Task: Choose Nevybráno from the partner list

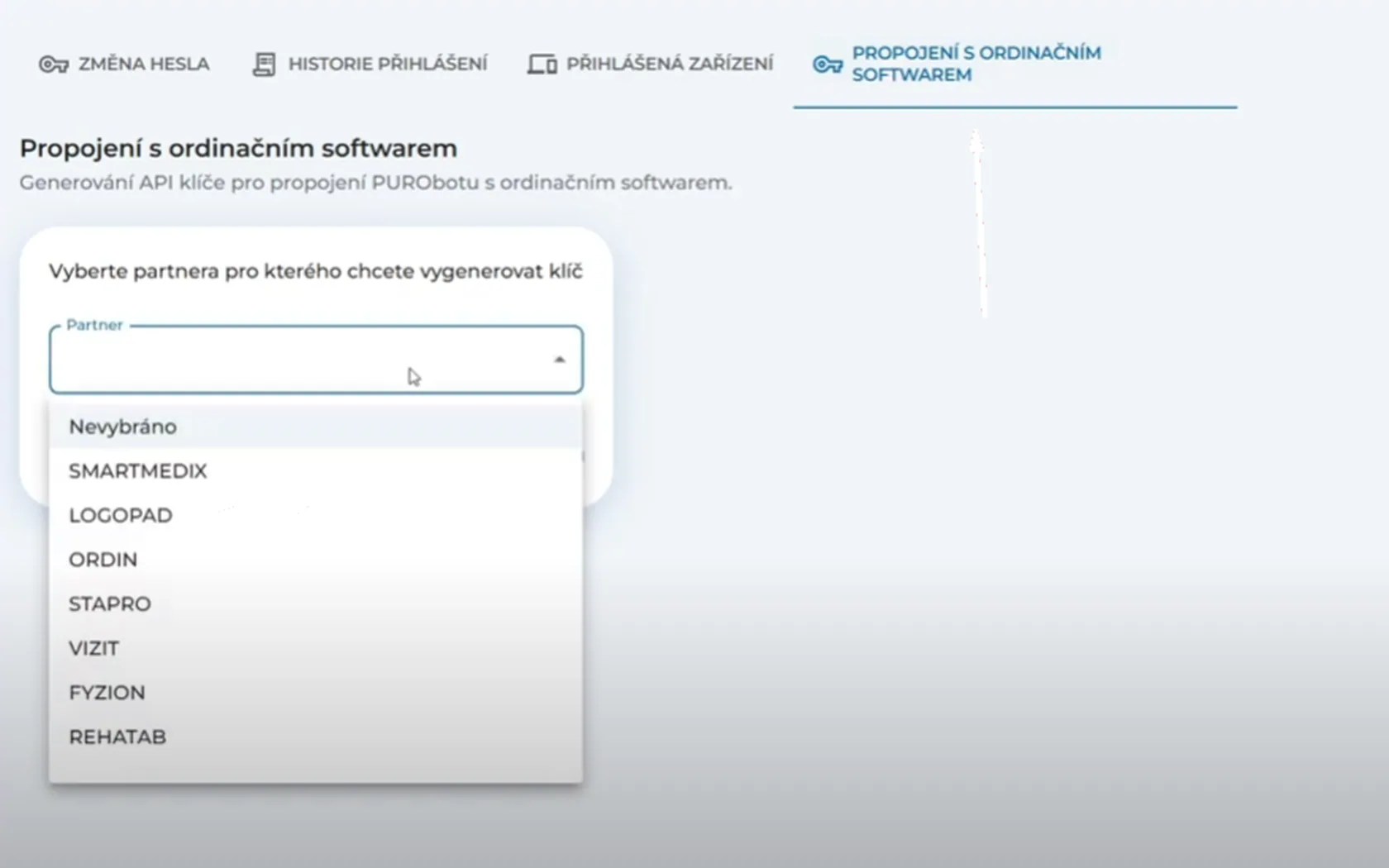Action: (x=316, y=427)
